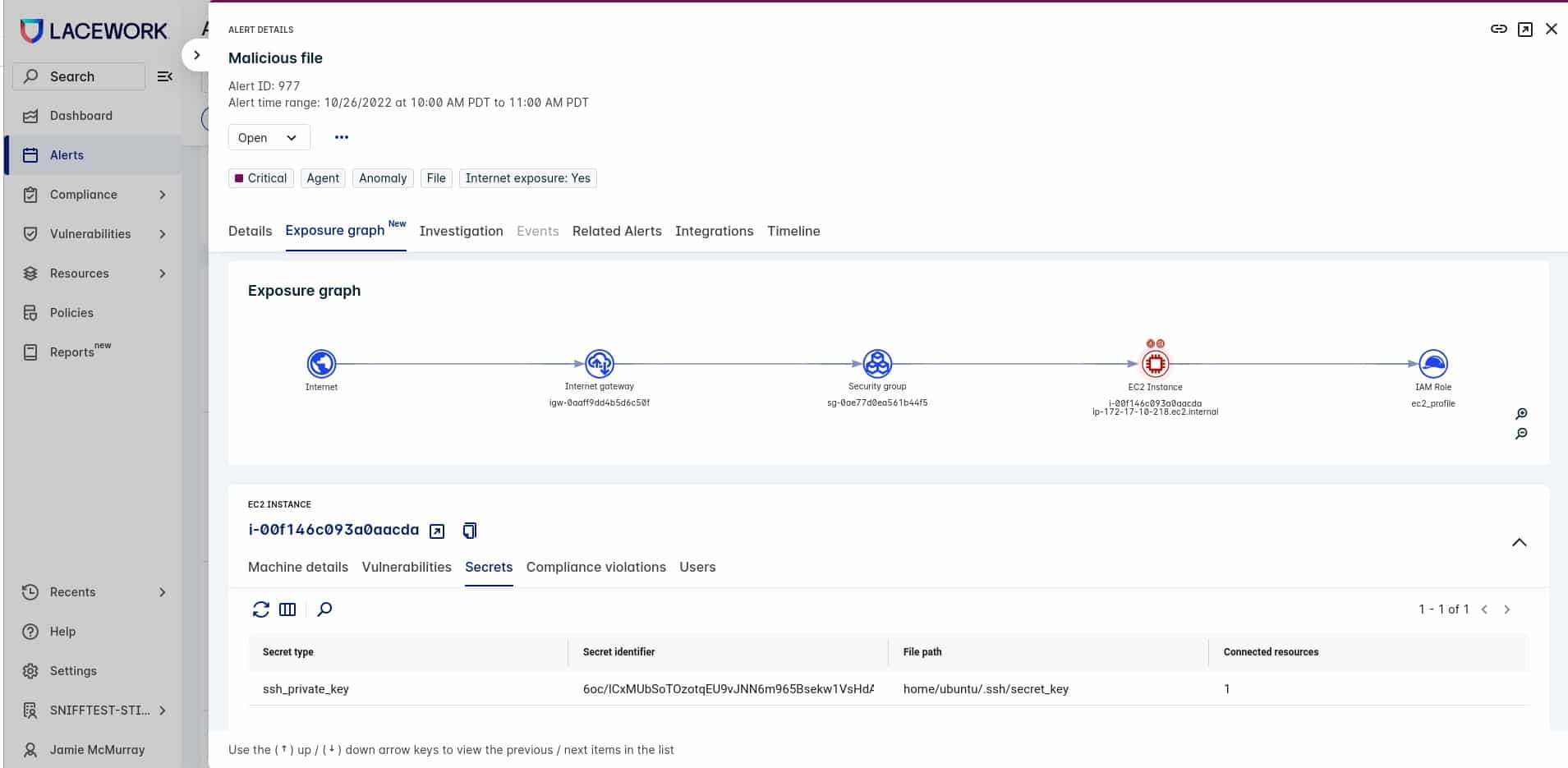The width and height of the screenshot is (1568, 768).
Task: Copy the alert link using chain icon
Action: (x=1498, y=30)
